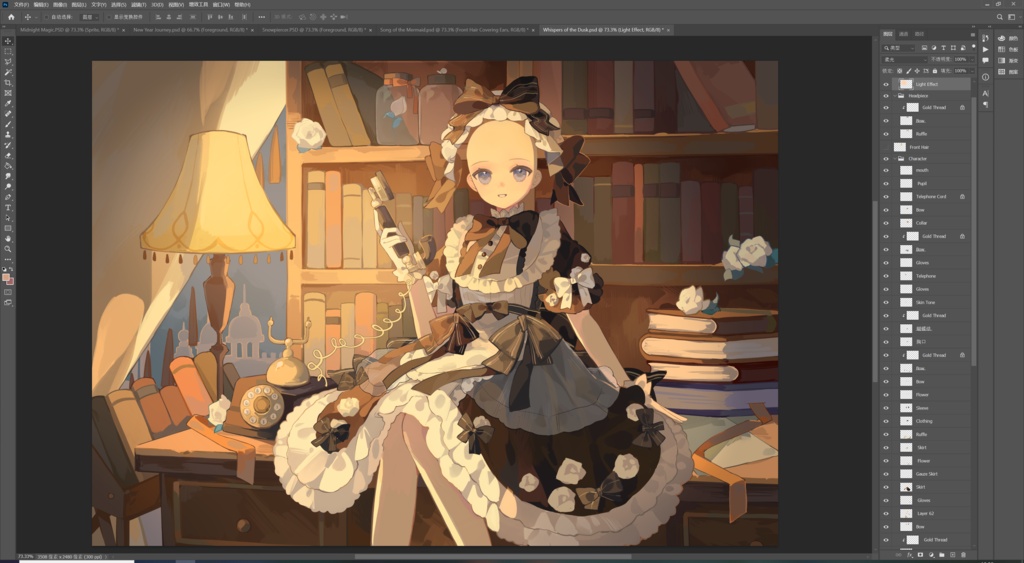Switch to Midnight Magic.PSD document tab
The height and width of the screenshot is (563, 1024).
pos(69,30)
